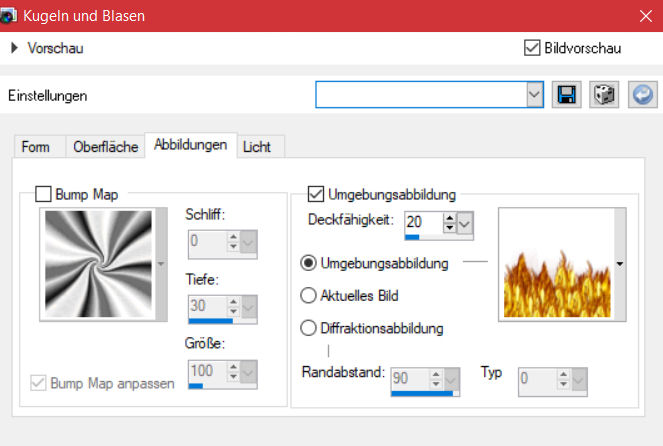
Task: Select the Aktuelles Bild radio button
Action: [x=308, y=295]
